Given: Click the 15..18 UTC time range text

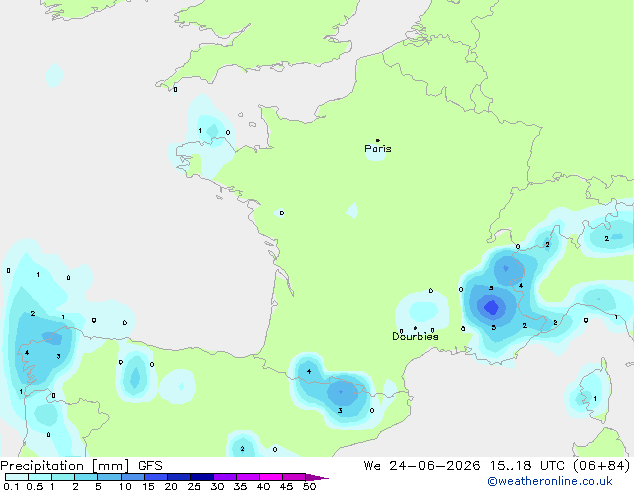Looking at the screenshot, I should click(x=528, y=466).
